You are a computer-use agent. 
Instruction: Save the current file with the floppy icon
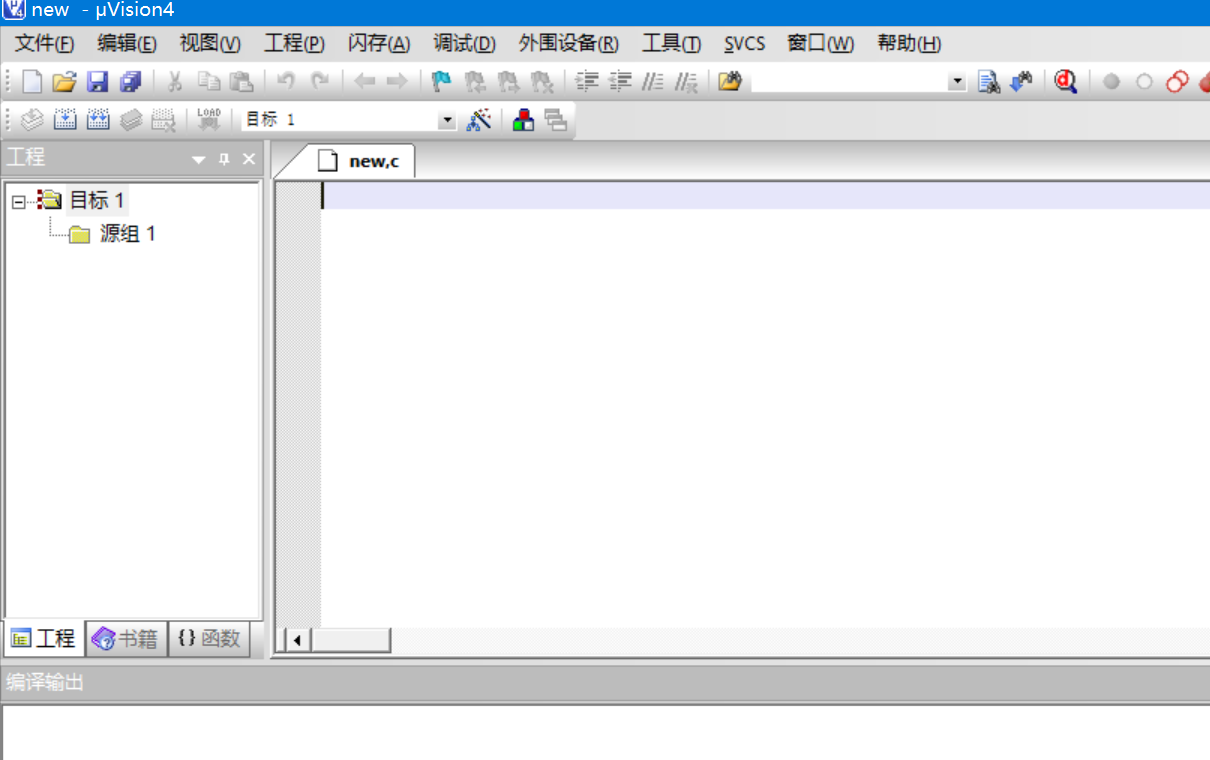(97, 82)
